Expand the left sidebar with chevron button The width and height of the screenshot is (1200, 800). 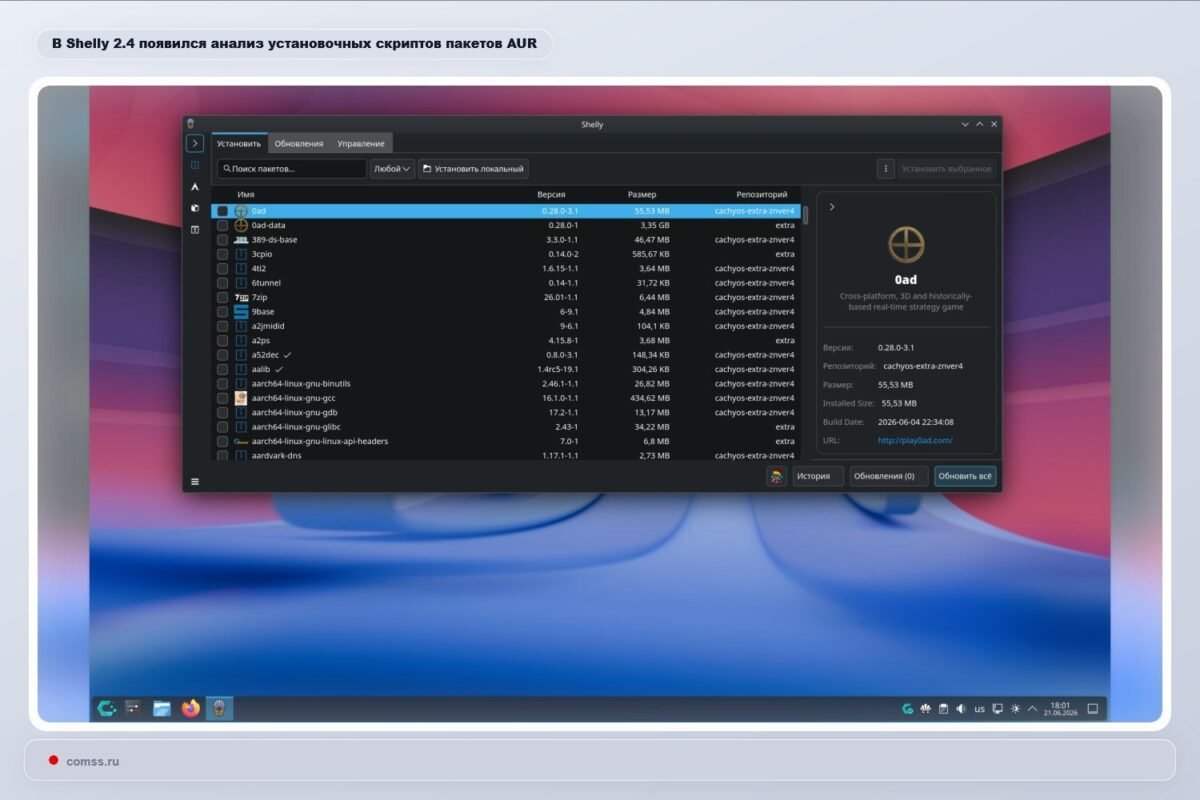pos(195,144)
